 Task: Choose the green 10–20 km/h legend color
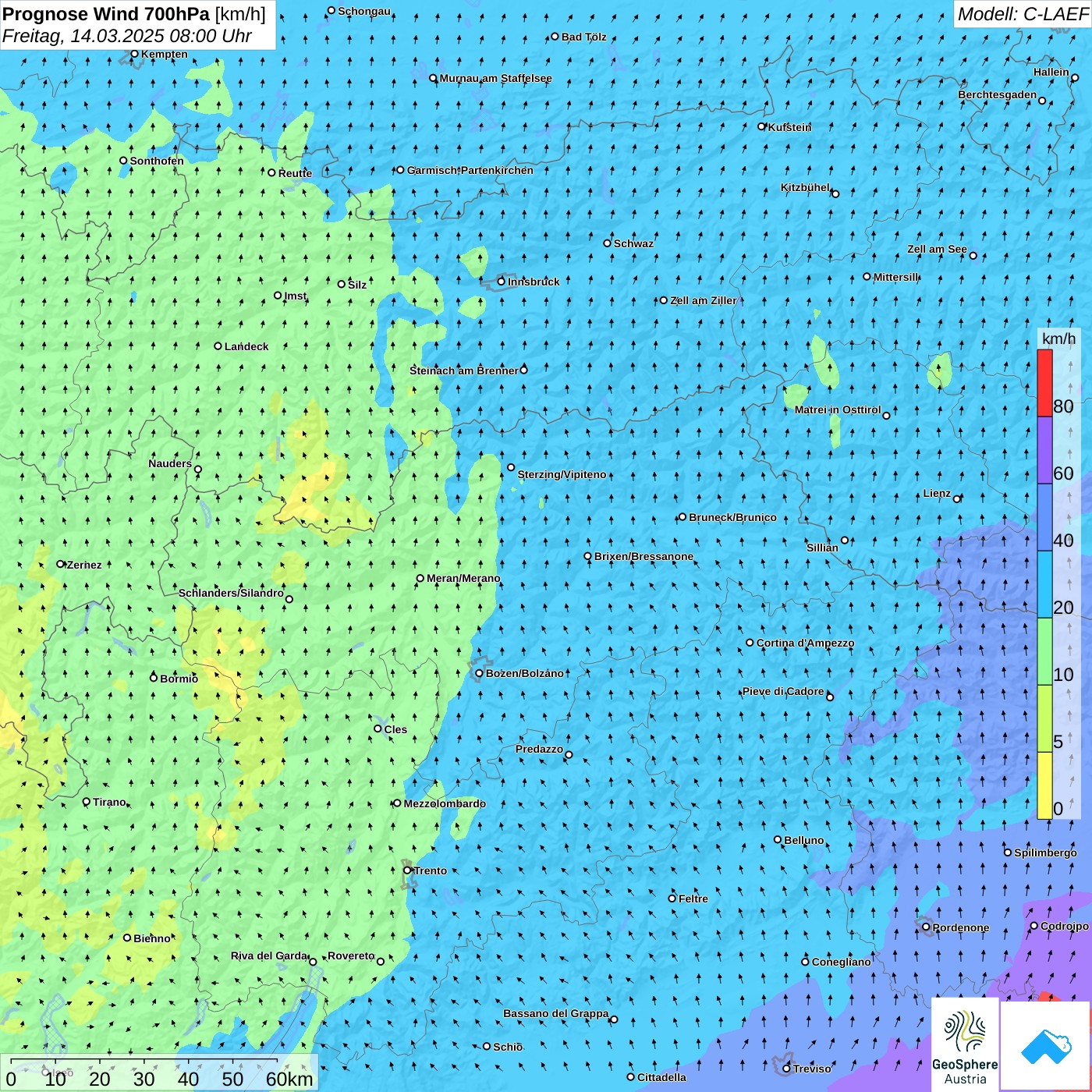(1044, 651)
